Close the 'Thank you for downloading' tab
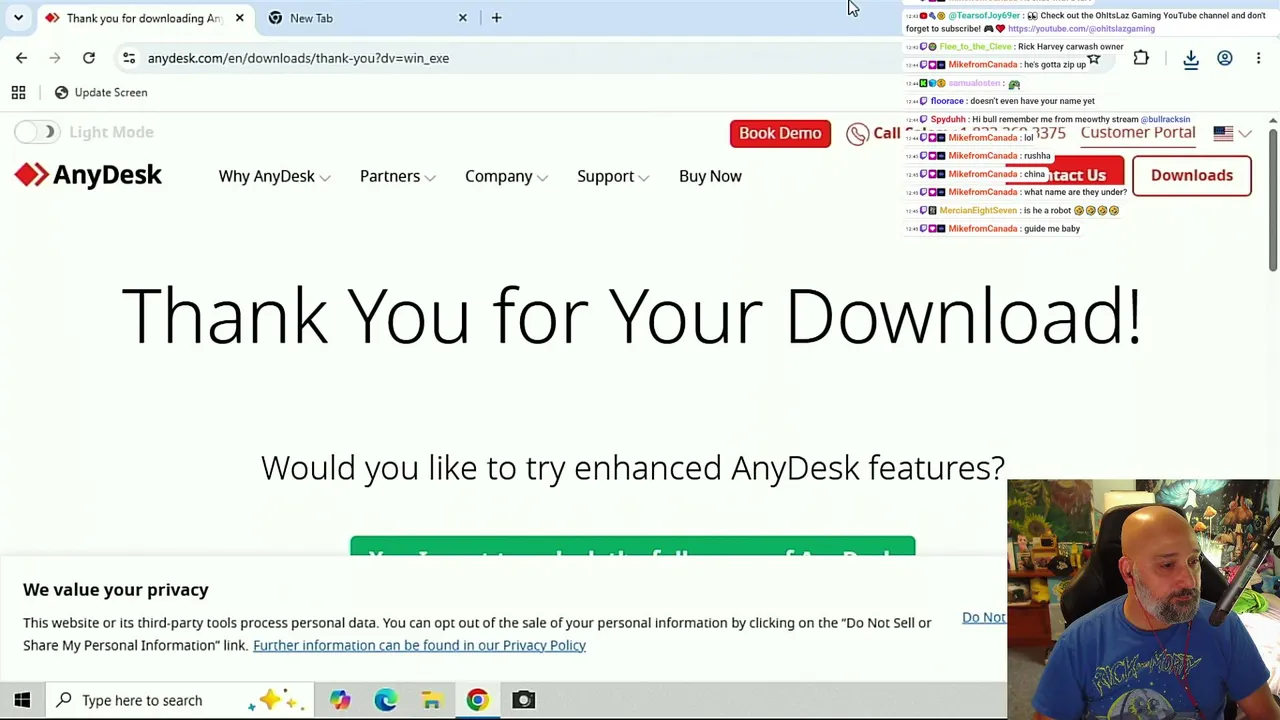1280x720 pixels. point(239,18)
